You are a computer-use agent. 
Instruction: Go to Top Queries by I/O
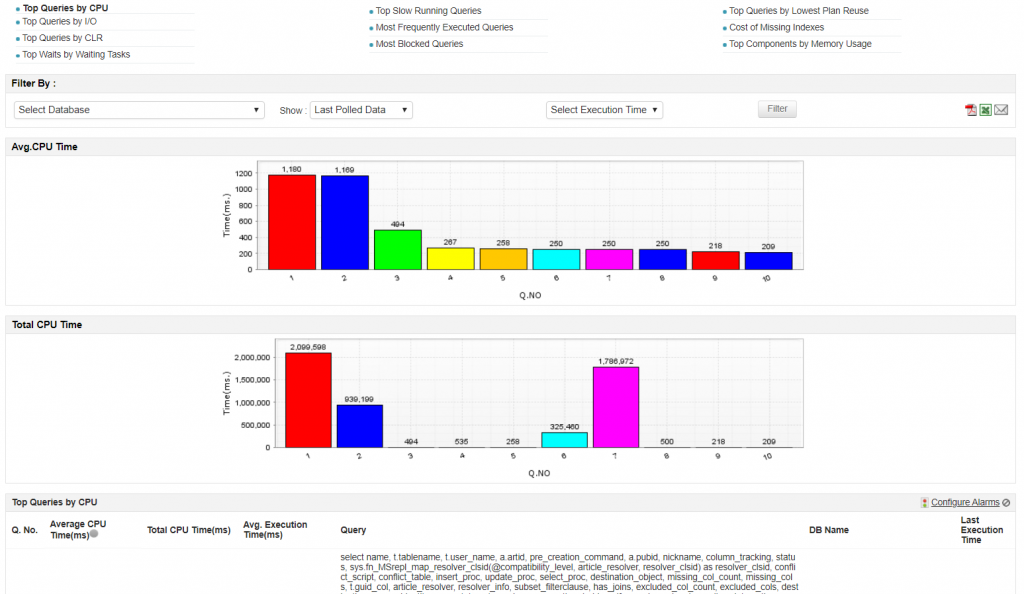[59, 21]
